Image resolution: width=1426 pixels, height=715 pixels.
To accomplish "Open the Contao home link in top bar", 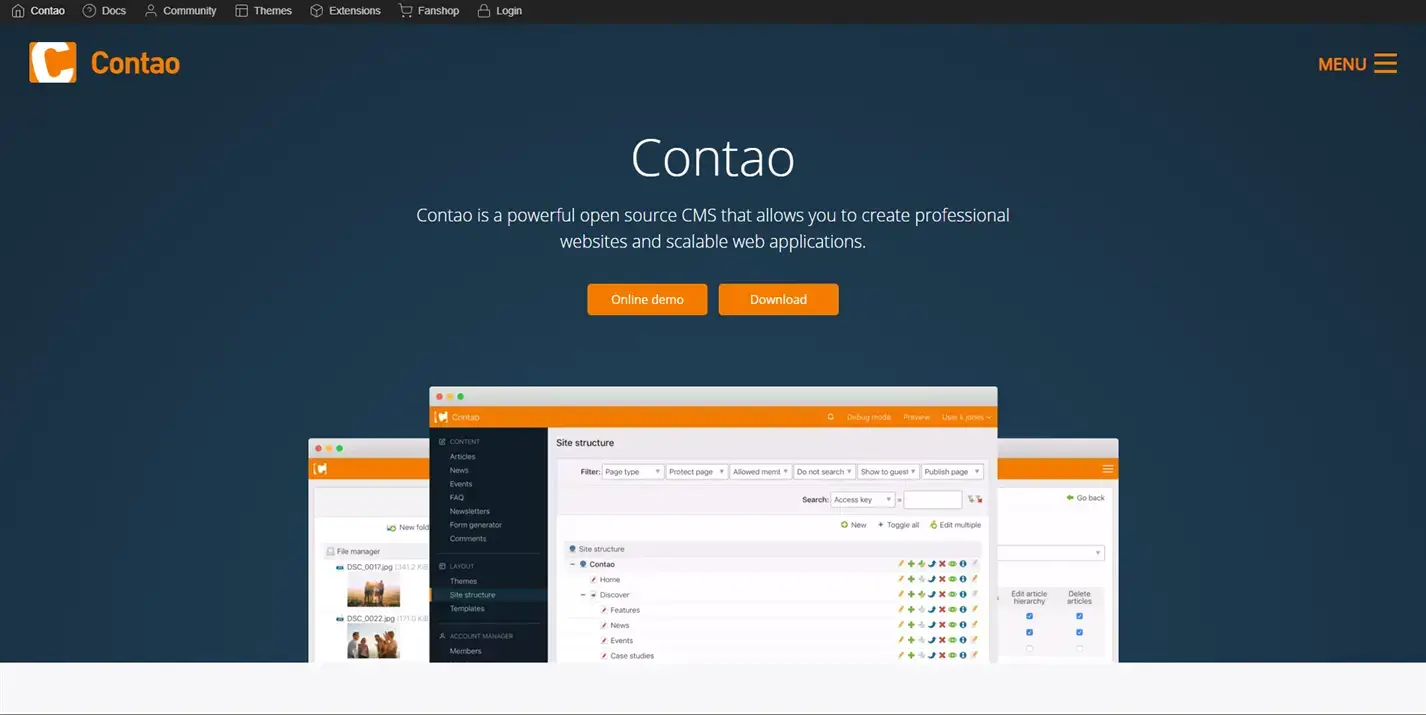I will click(x=38, y=11).
